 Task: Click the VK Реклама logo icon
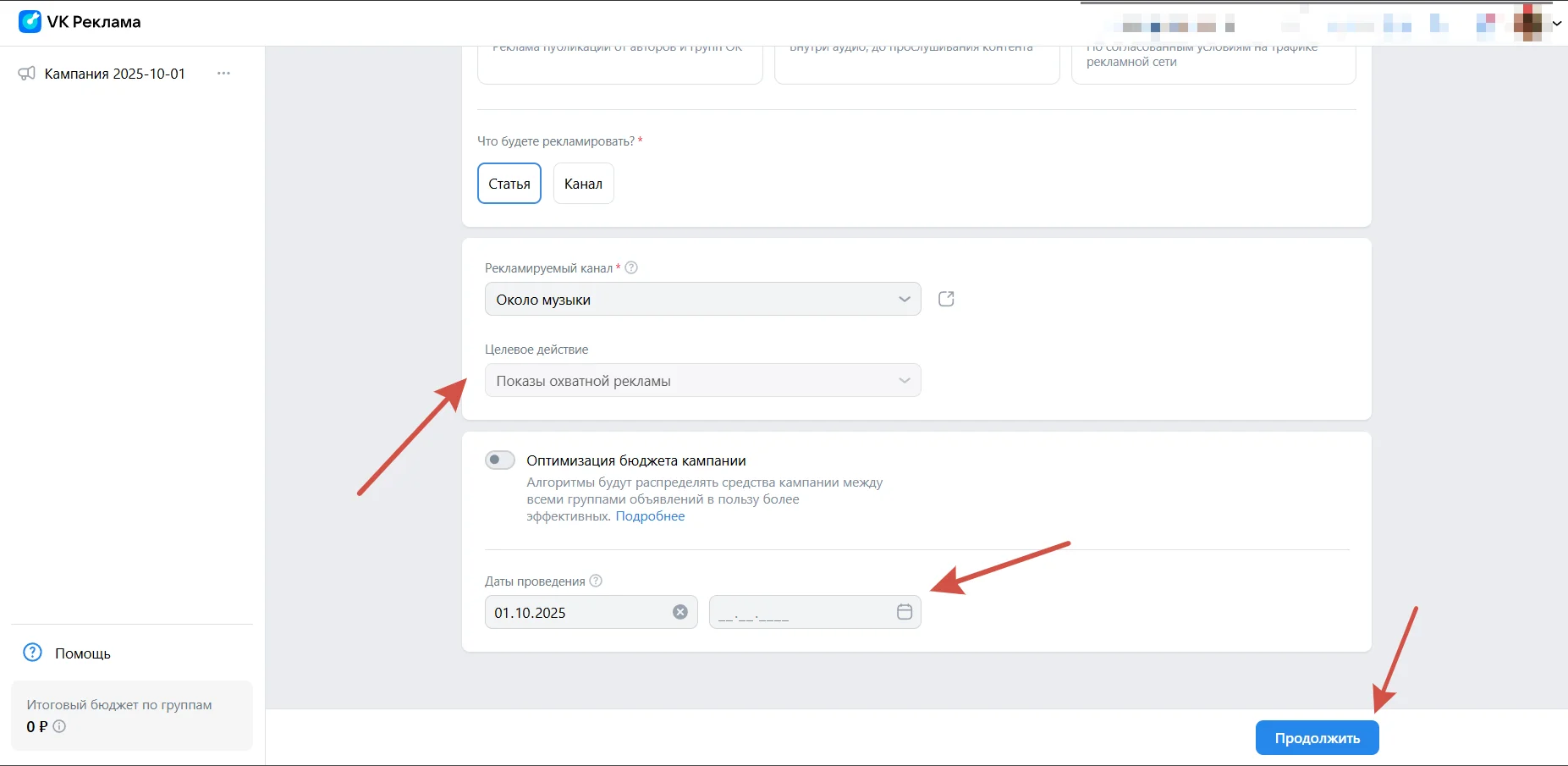[x=30, y=22]
